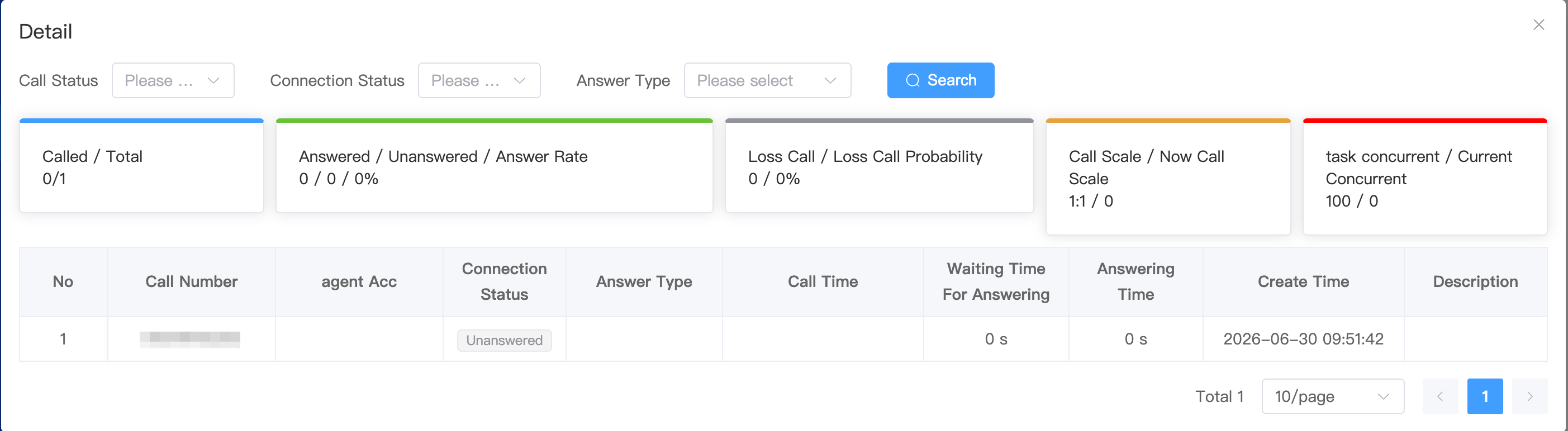This screenshot has width=1568, height=431.
Task: Open the Answer Type dropdown
Action: click(767, 80)
